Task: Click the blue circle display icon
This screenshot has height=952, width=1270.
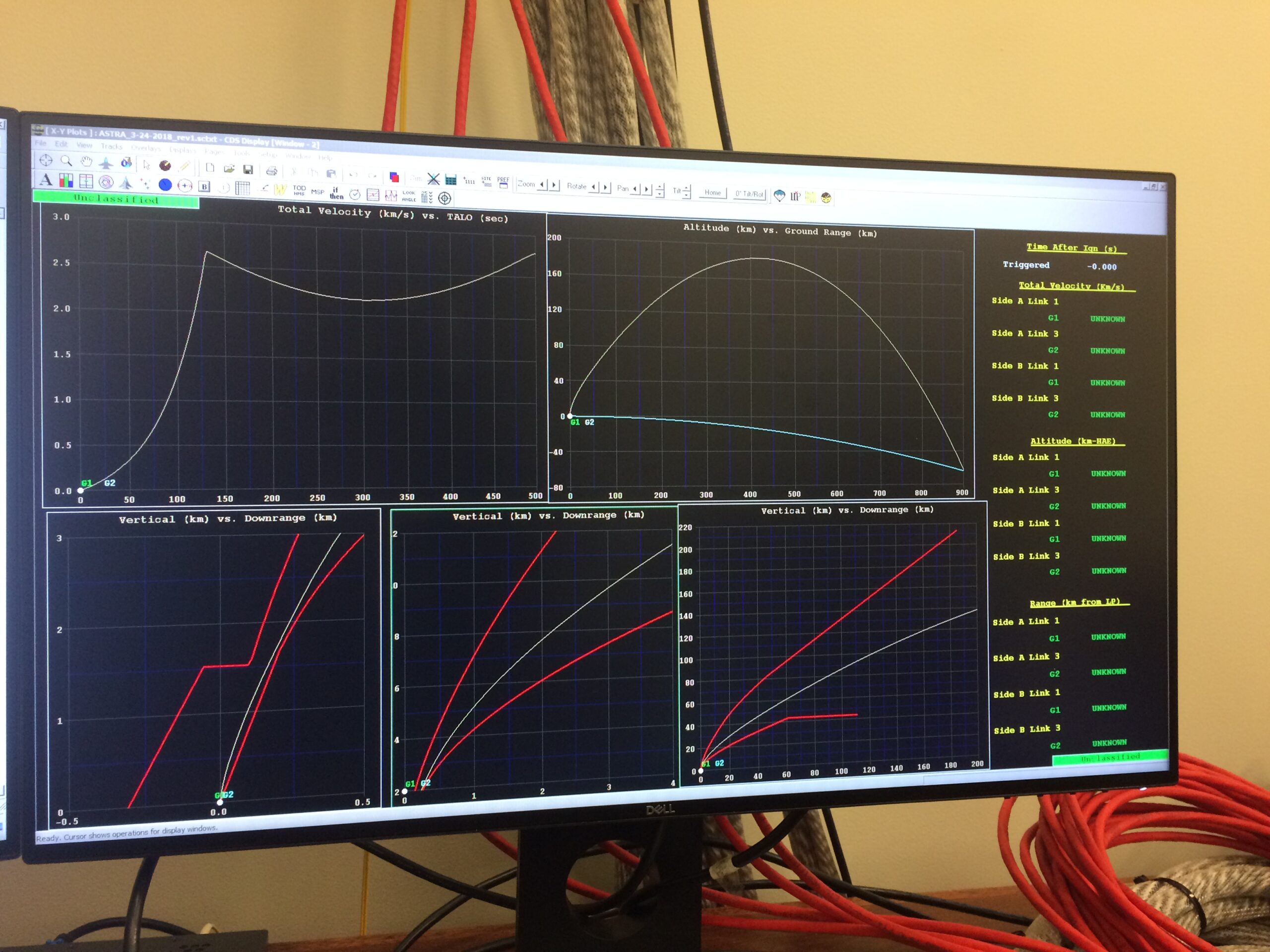Action: 165,185
